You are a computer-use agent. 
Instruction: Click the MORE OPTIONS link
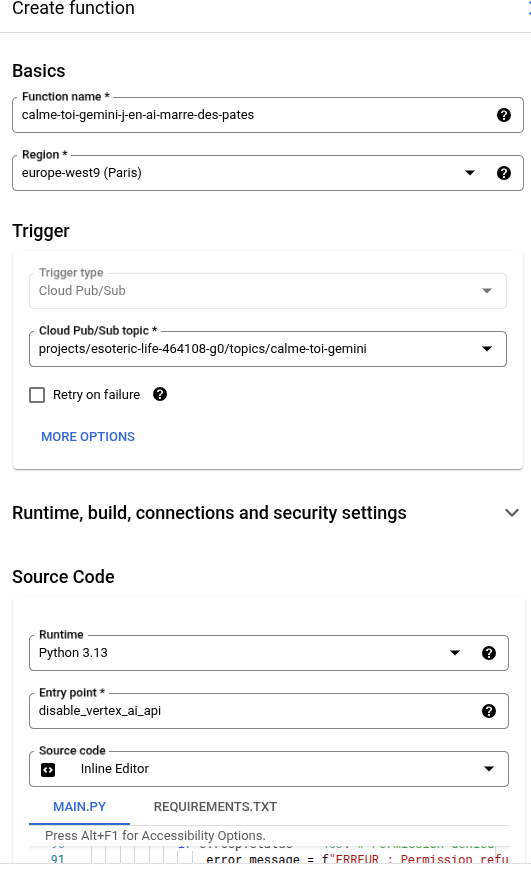pos(88,436)
